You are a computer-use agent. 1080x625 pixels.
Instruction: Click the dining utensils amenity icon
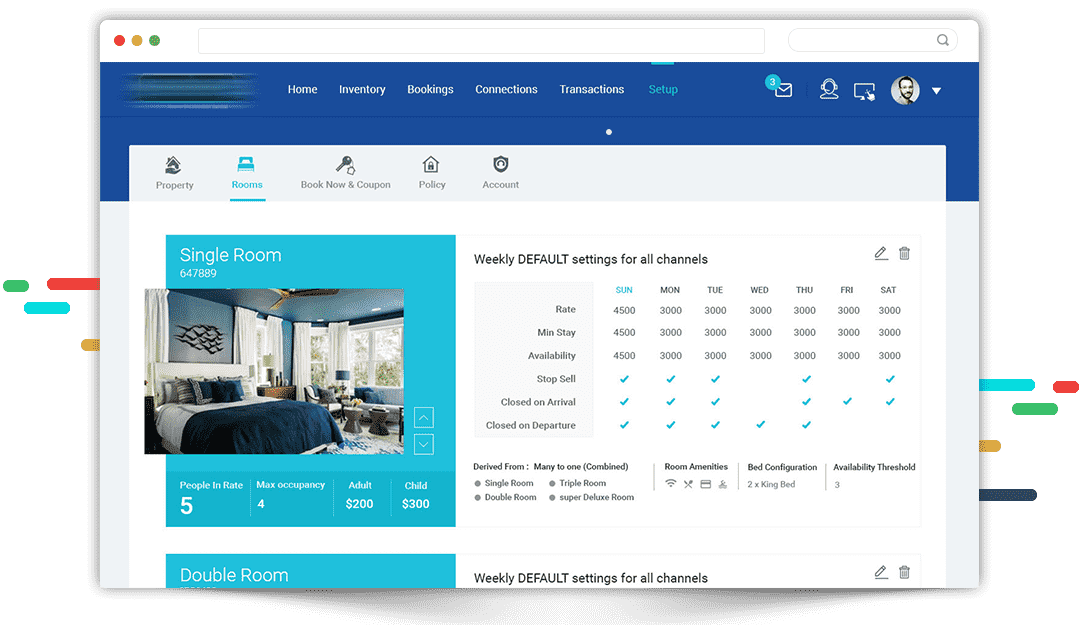pos(688,484)
